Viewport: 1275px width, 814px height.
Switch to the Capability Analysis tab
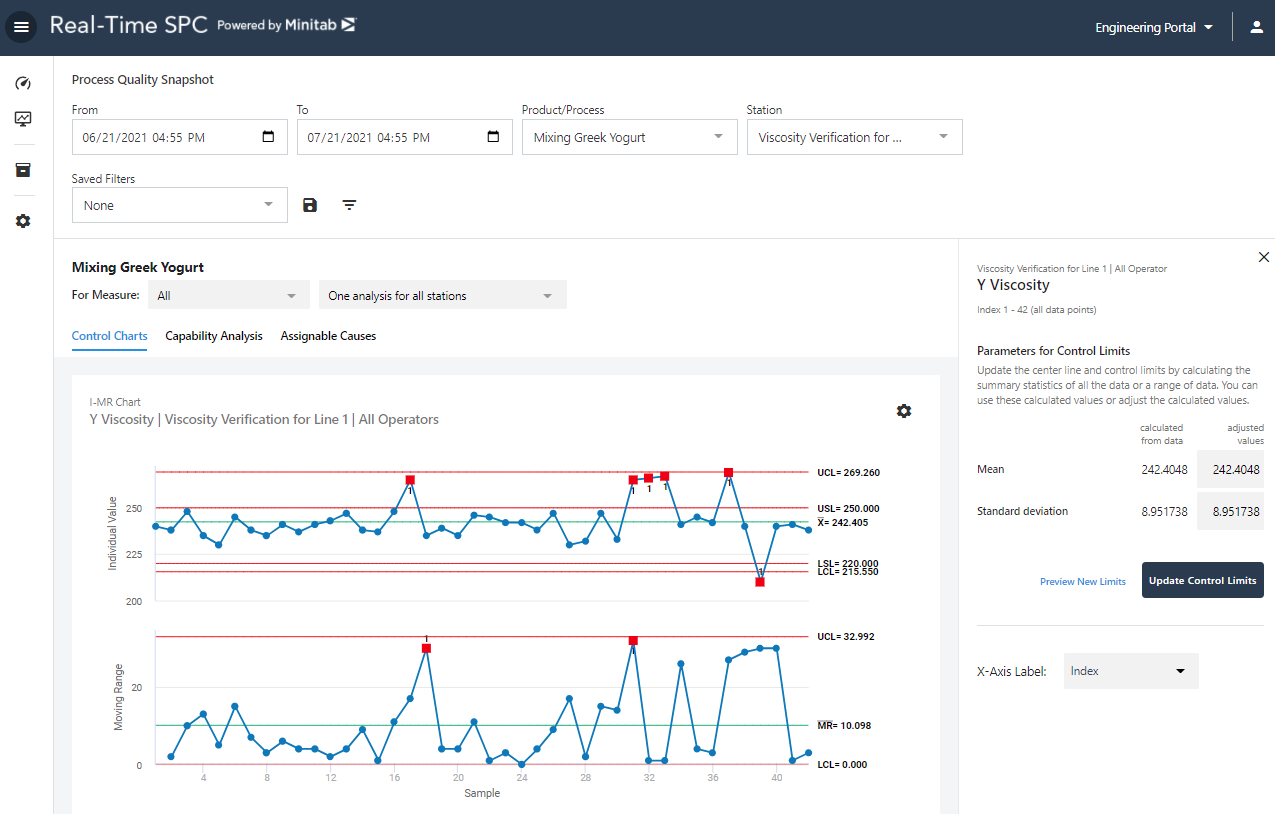214,336
